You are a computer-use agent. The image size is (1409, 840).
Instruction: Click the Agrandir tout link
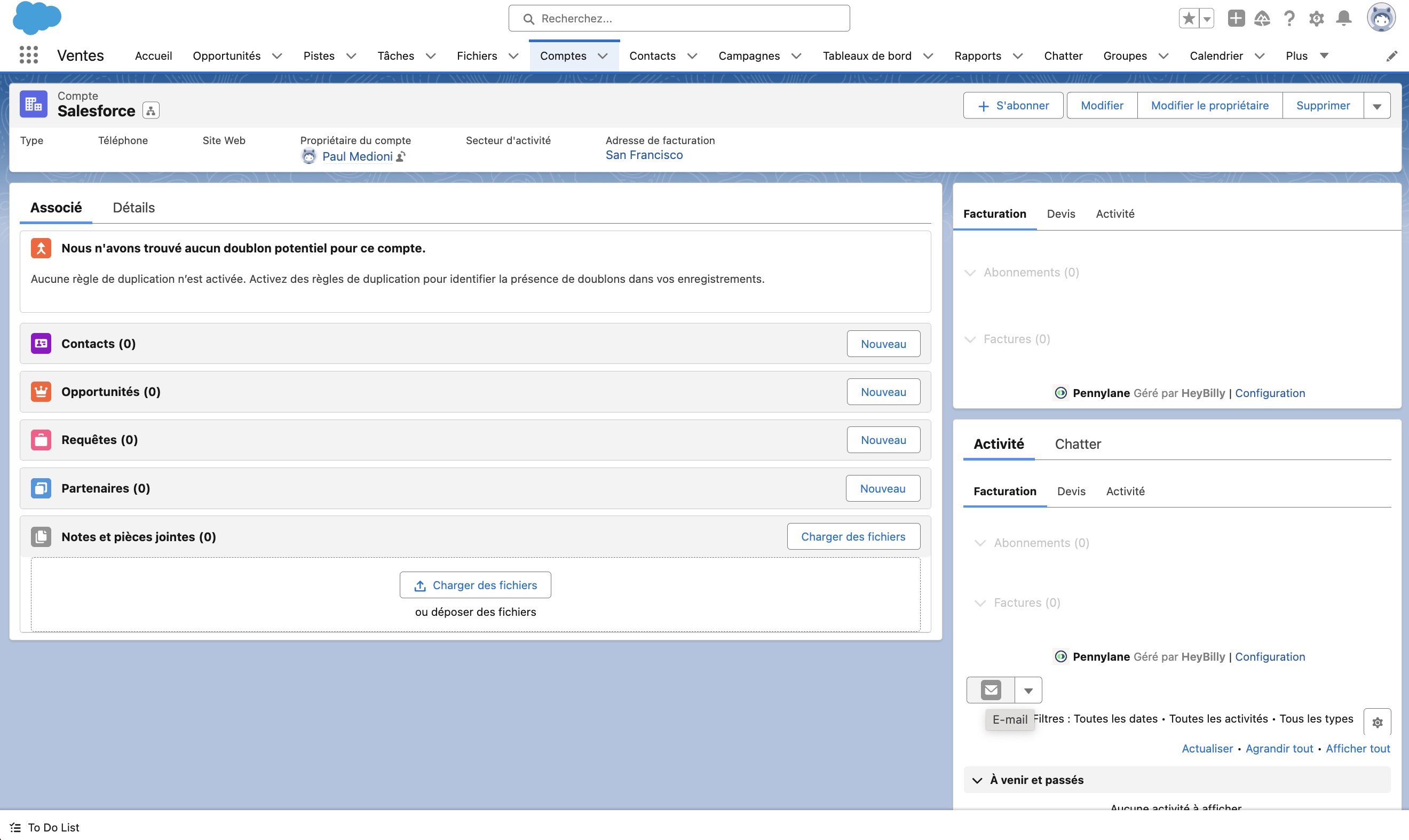click(x=1279, y=749)
